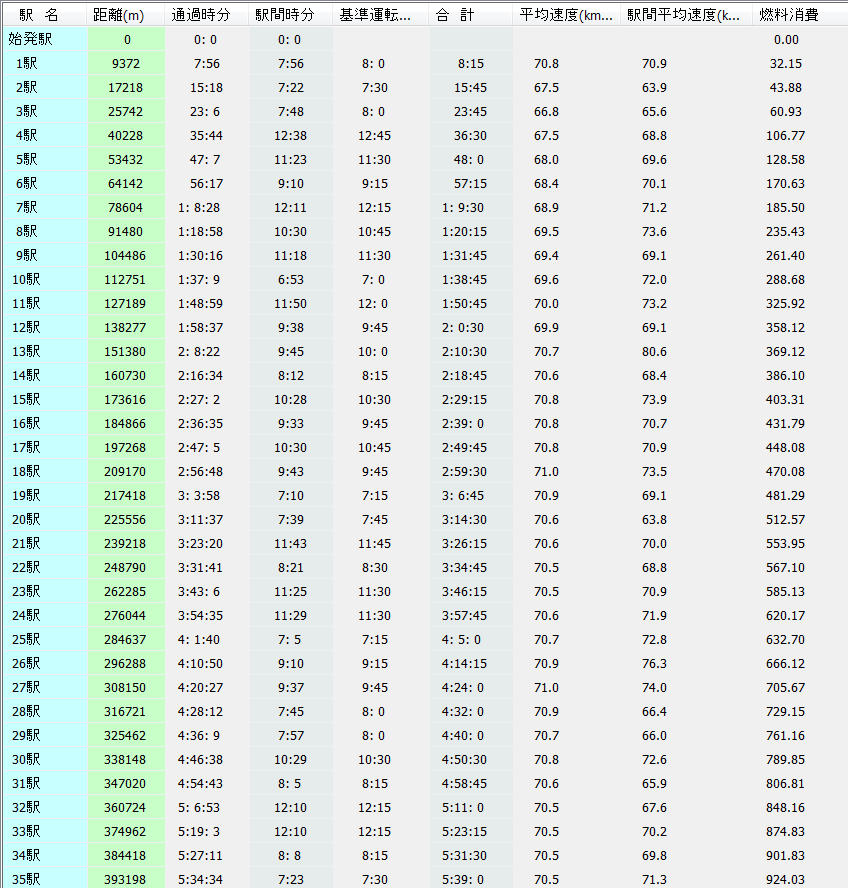Click standard run time 7: 0
Screen dimensions: 848x888
[373, 279]
